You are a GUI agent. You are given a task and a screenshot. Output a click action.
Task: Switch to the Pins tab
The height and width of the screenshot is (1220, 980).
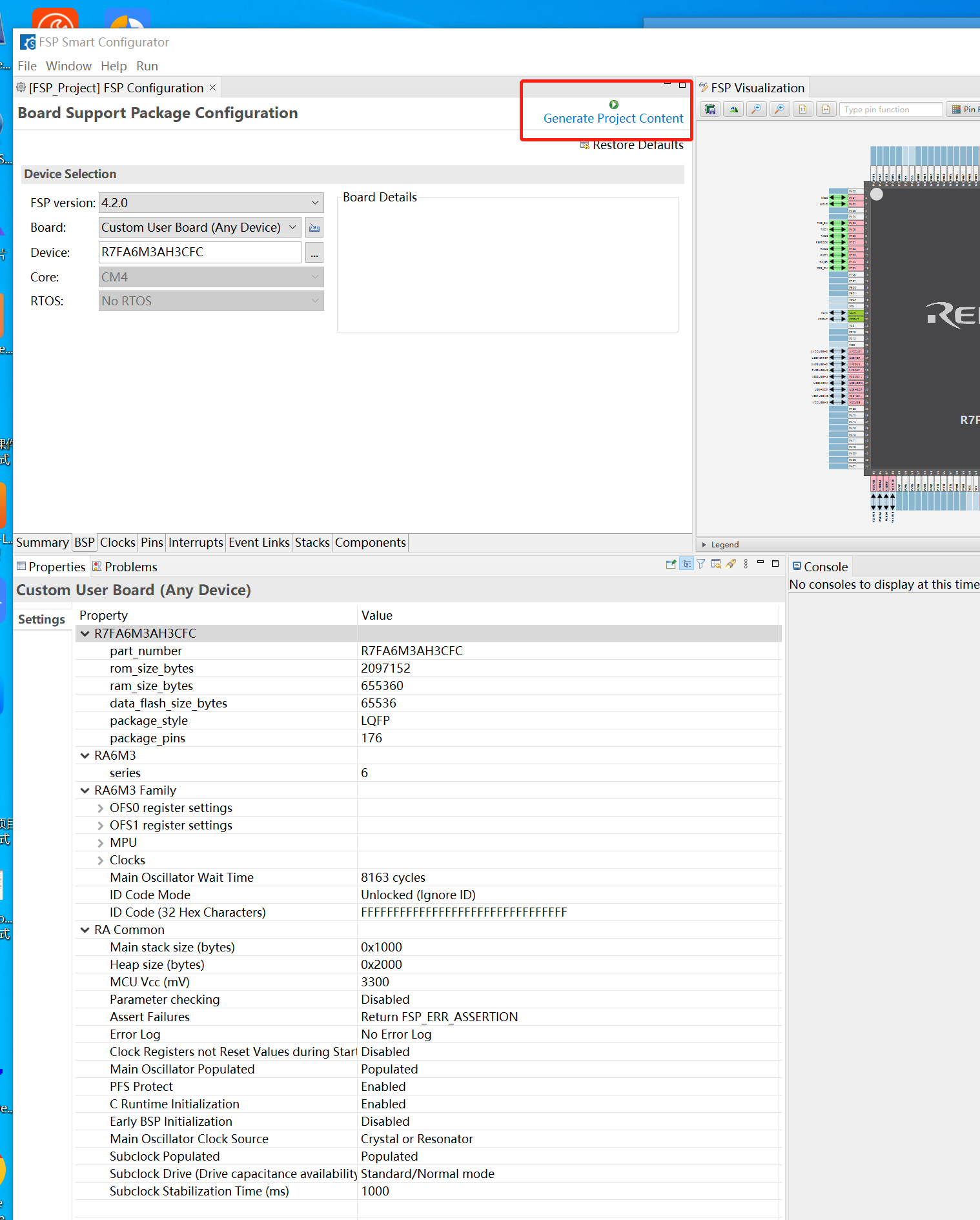152,542
